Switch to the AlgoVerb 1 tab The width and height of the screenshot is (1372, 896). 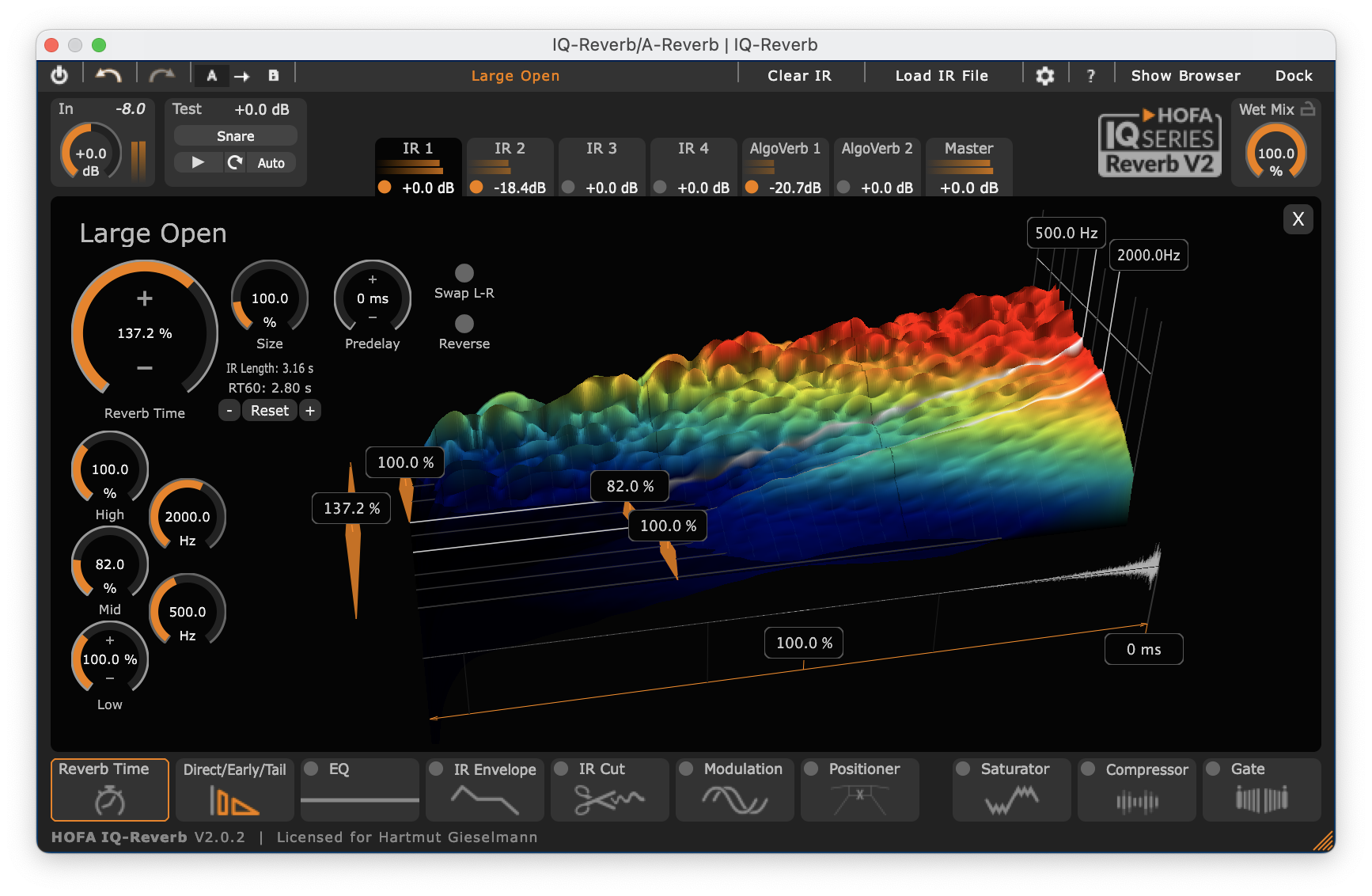(784, 149)
